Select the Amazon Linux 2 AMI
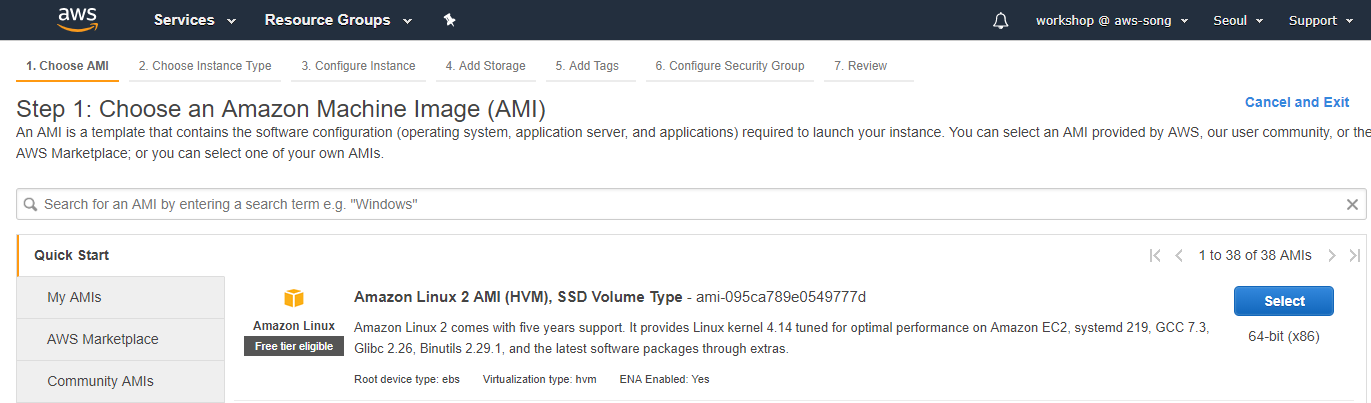This screenshot has width=1371, height=403. (x=1284, y=301)
